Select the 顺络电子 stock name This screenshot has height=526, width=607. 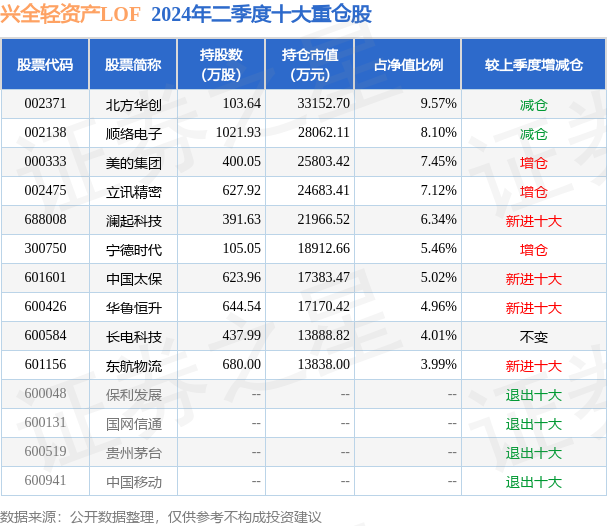click(x=134, y=134)
